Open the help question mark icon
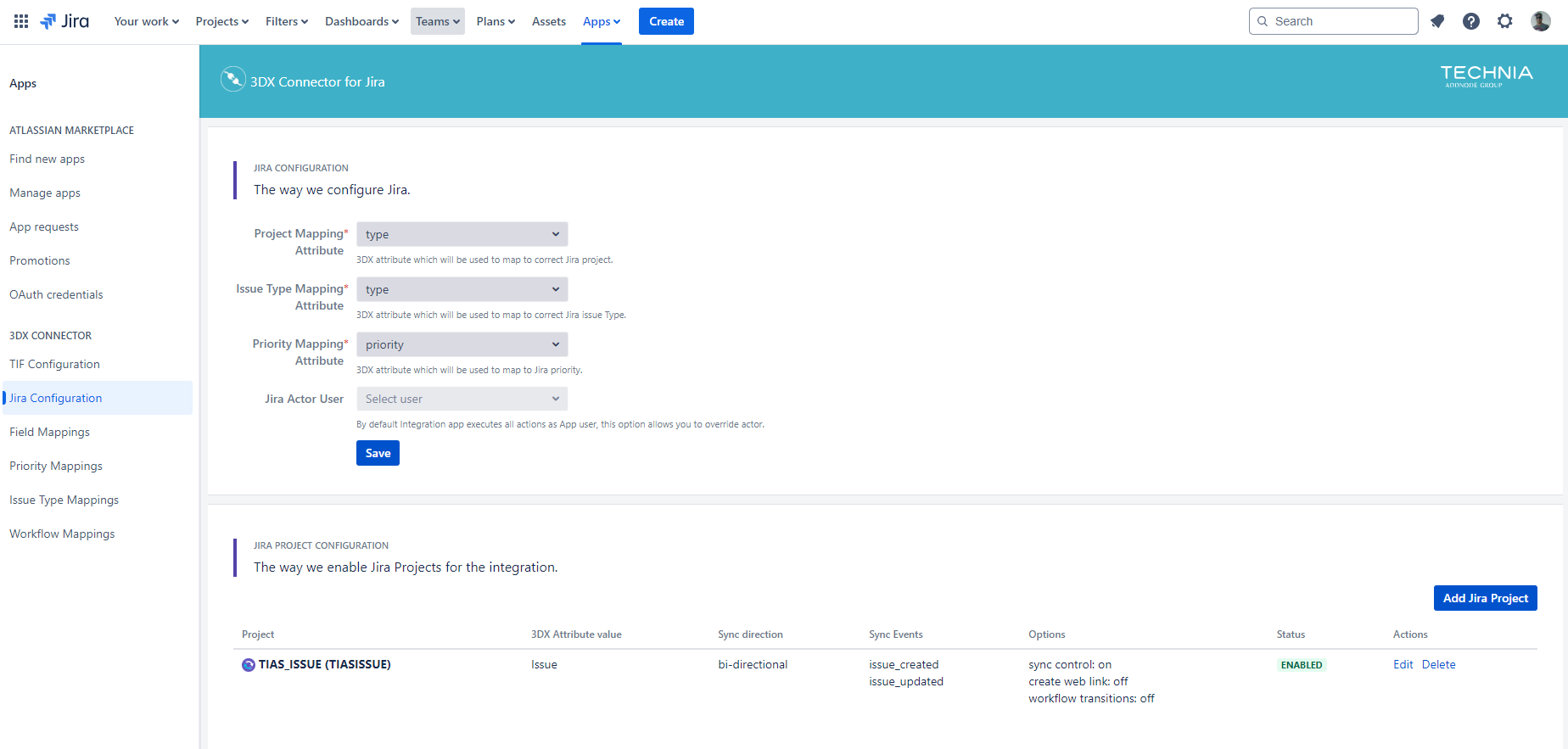This screenshot has width=1568, height=749. coord(1471,21)
